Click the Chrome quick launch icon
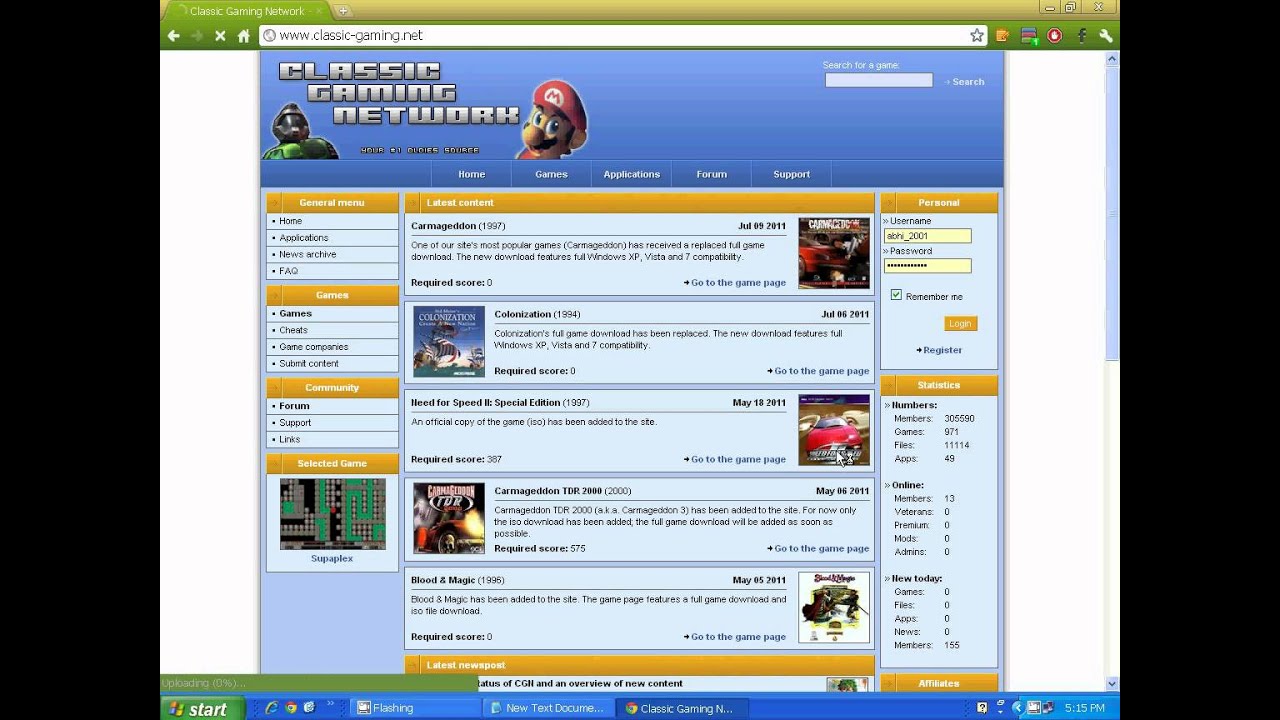The height and width of the screenshot is (720, 1280). (x=291, y=708)
